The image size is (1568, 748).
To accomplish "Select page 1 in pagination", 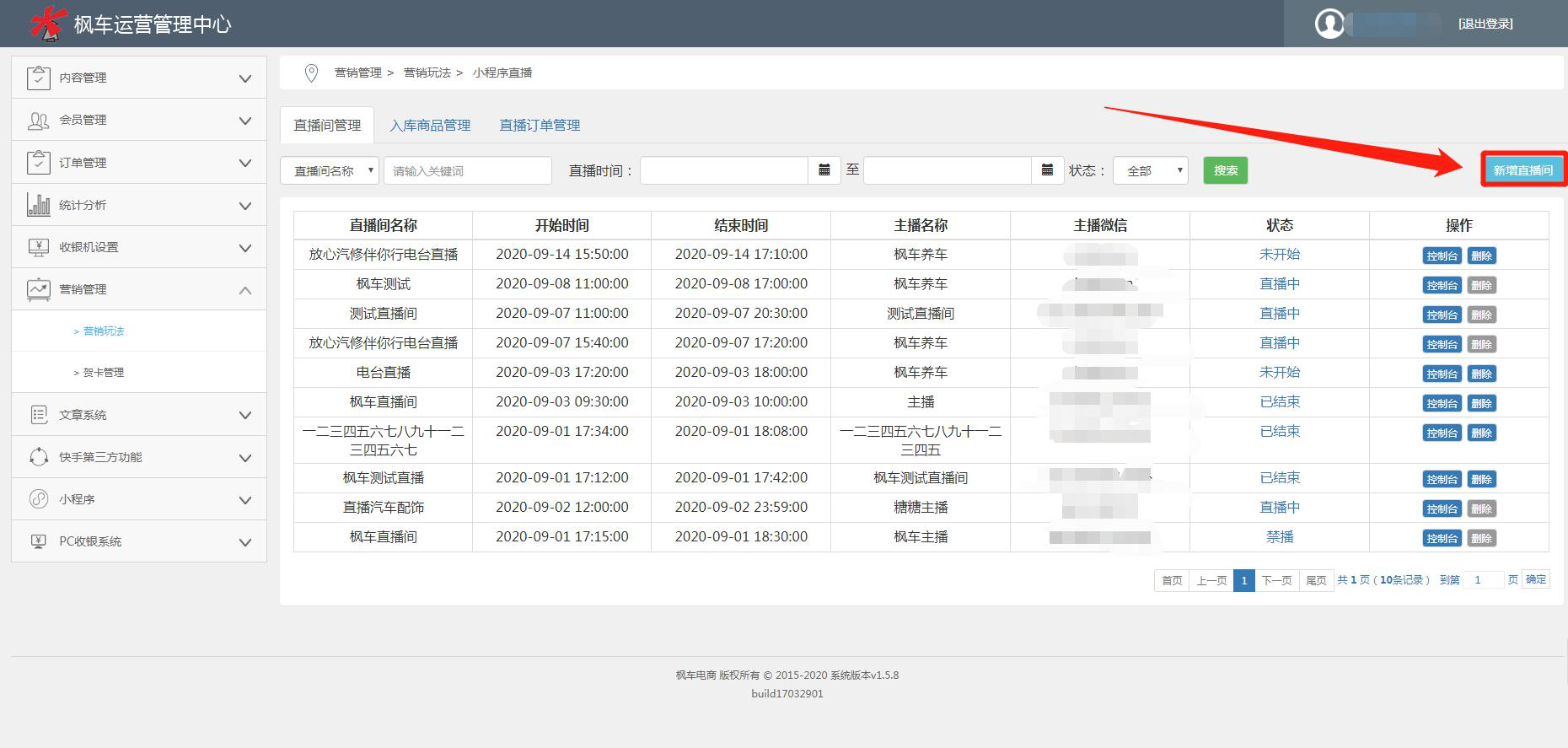I will click(x=1244, y=580).
